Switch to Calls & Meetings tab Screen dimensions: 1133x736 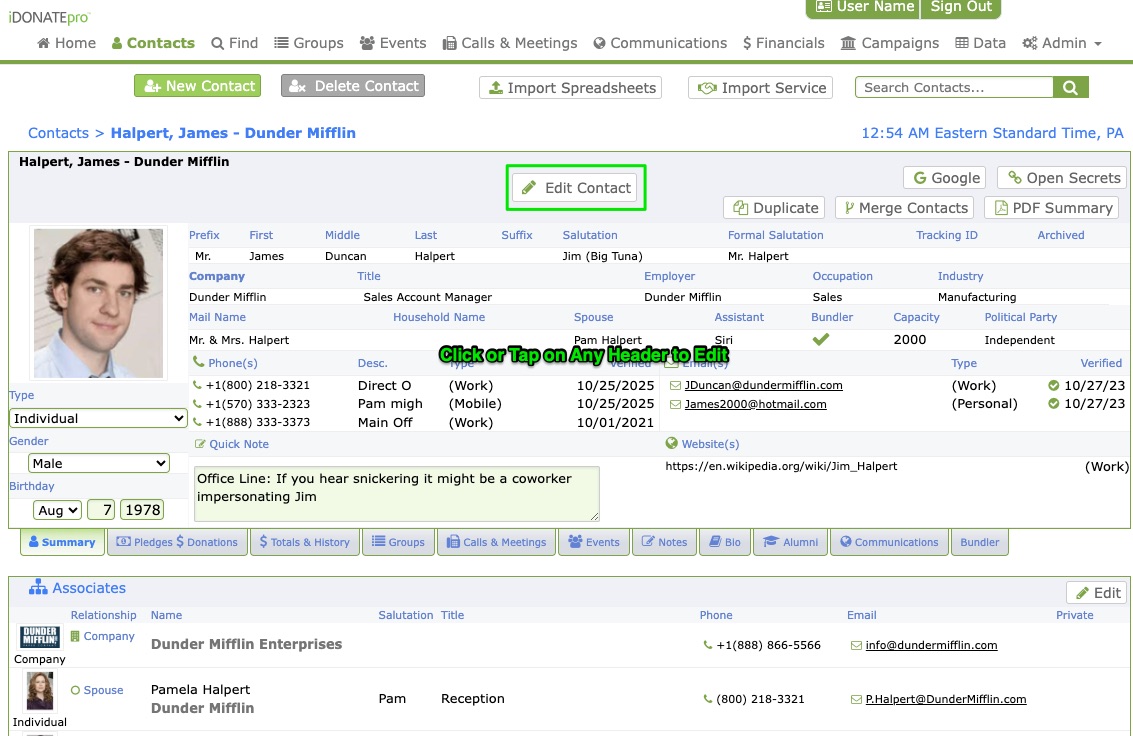tap(496, 542)
